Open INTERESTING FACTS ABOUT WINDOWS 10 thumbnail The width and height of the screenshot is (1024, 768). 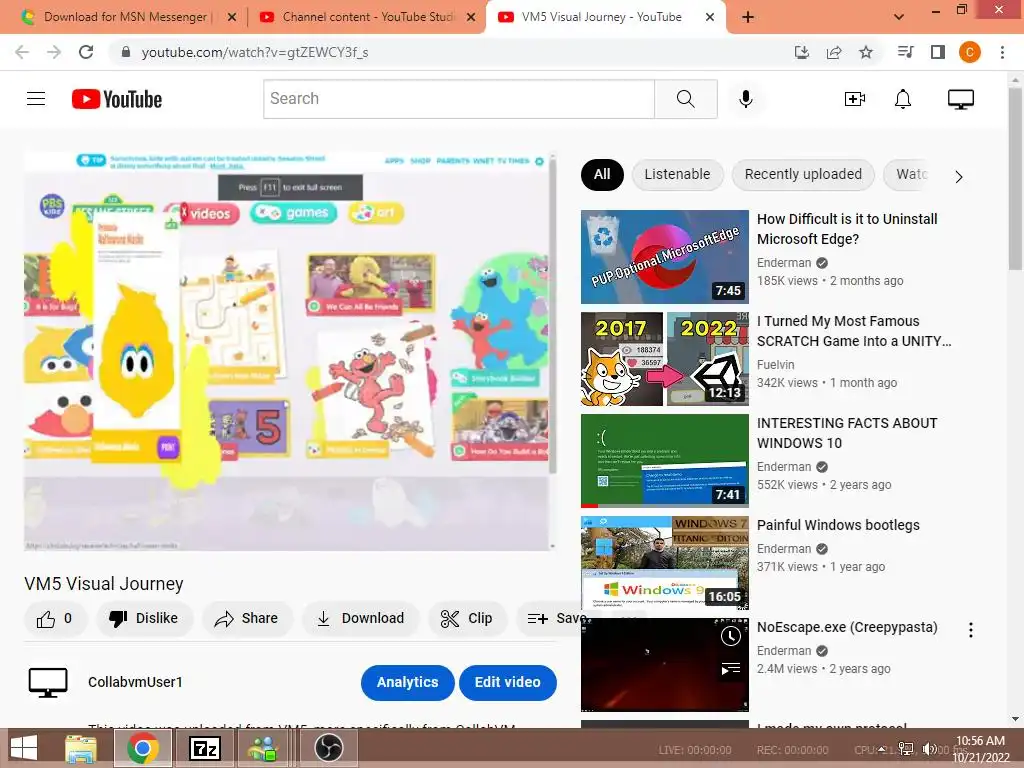click(x=665, y=461)
